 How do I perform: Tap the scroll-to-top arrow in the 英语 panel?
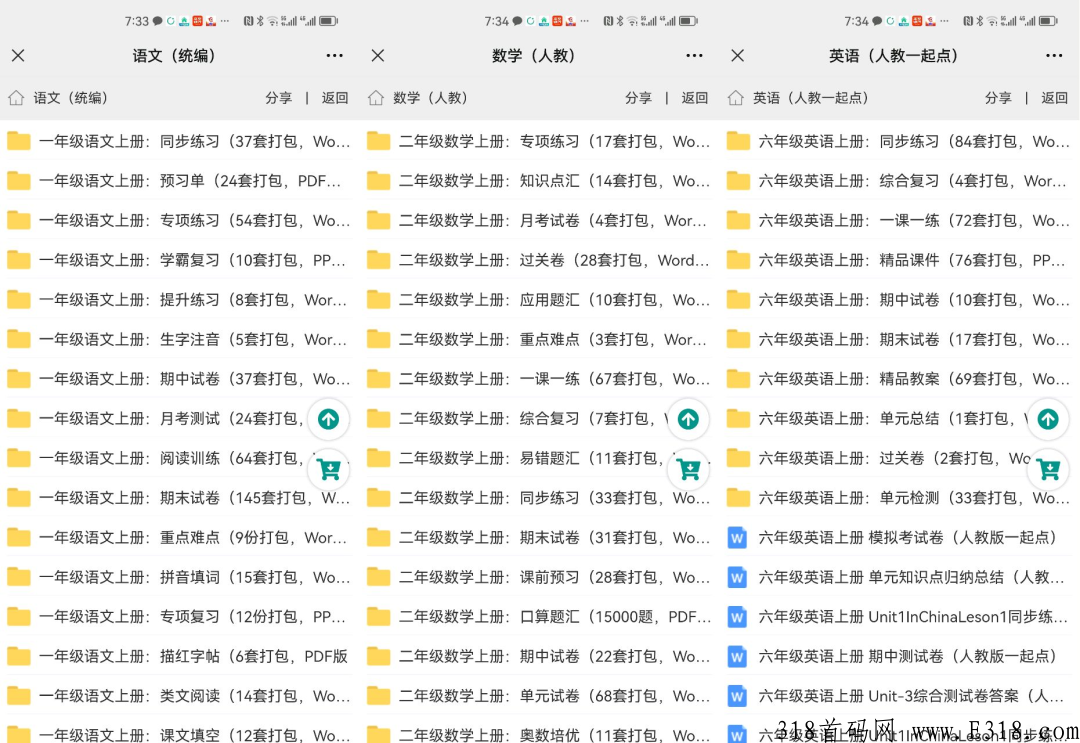point(1048,419)
